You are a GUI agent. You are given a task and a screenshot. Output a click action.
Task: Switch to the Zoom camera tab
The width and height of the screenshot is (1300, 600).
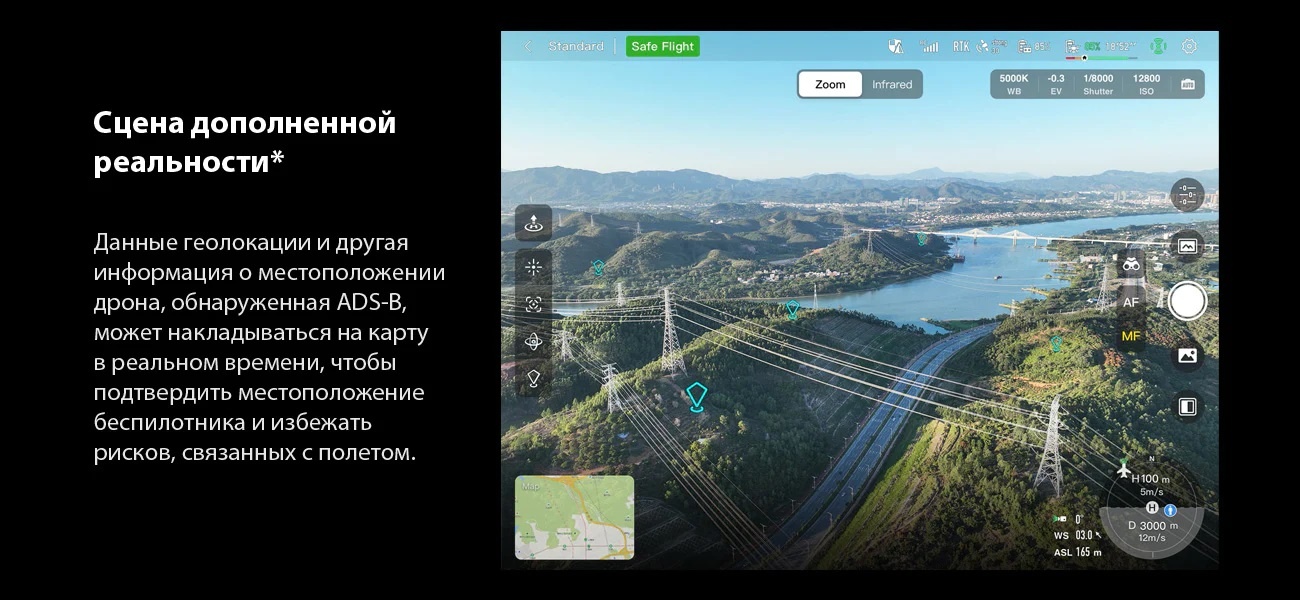[830, 85]
